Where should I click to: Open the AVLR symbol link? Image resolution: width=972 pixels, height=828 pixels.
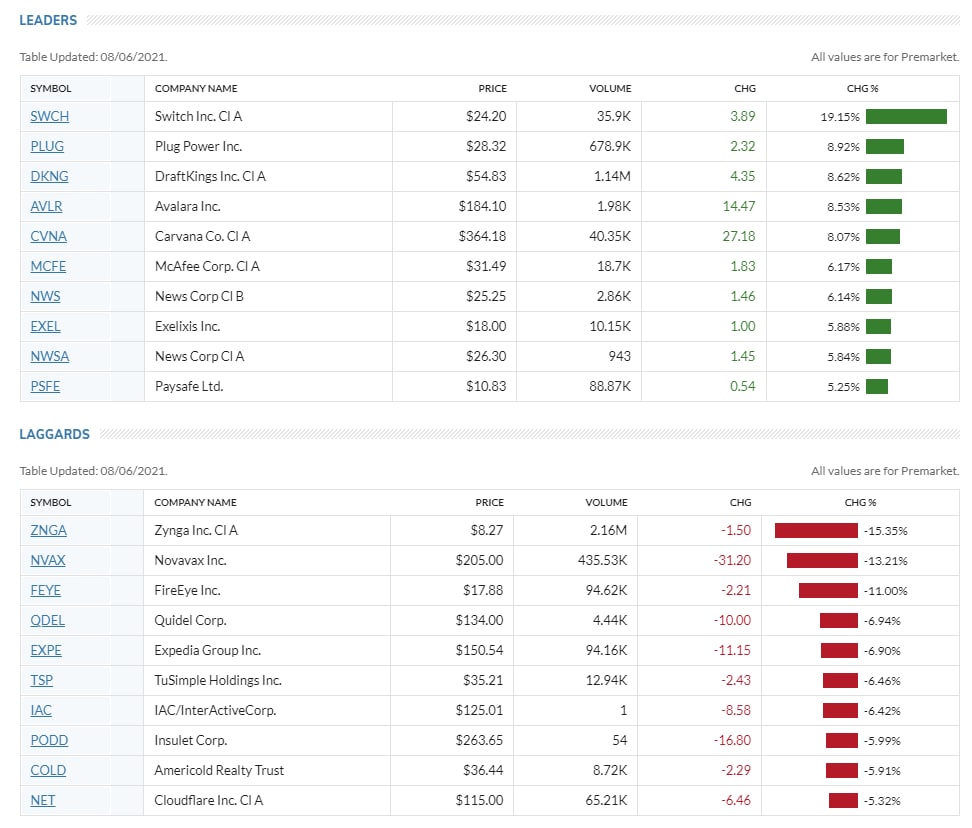point(46,206)
